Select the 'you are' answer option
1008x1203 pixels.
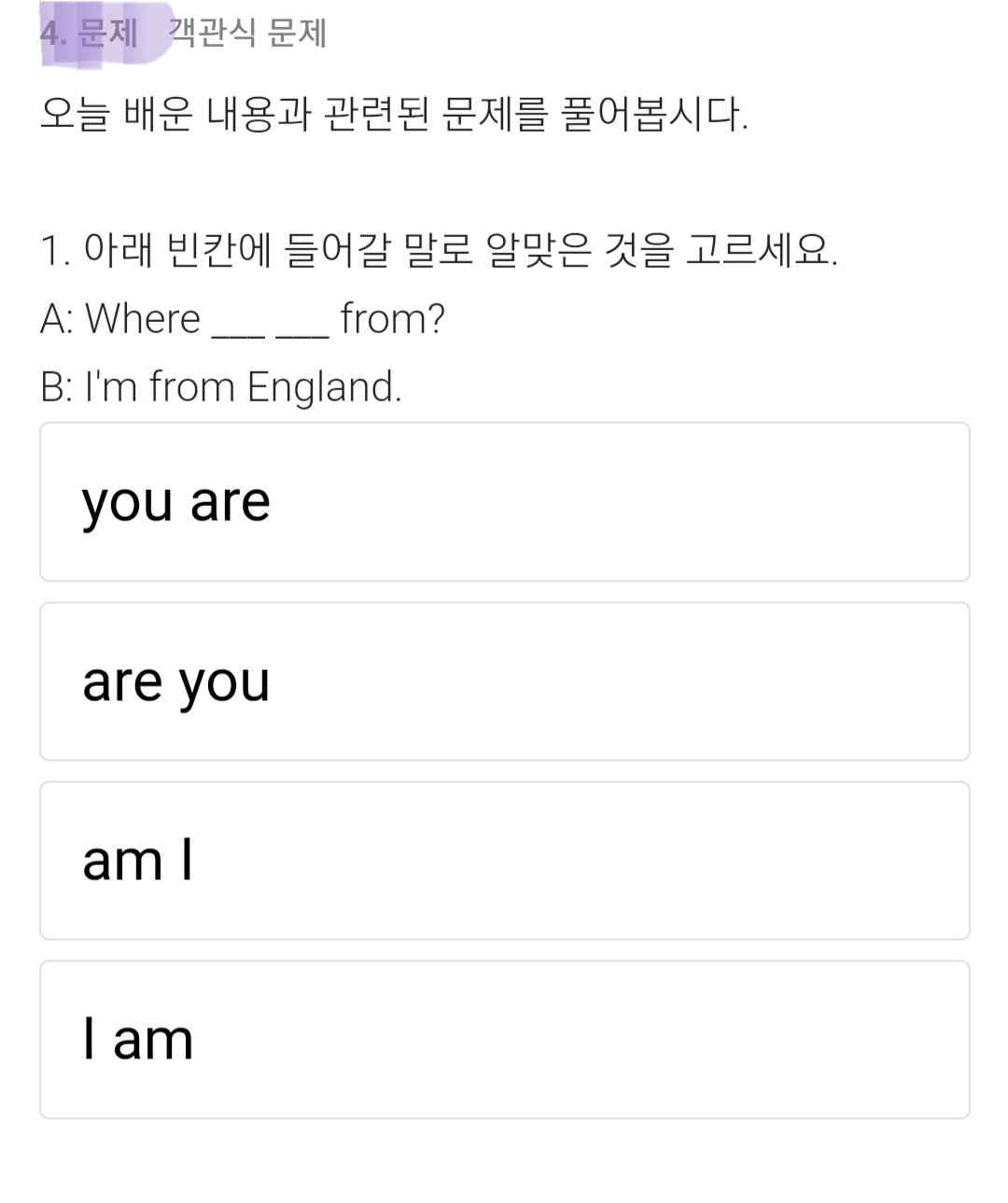(504, 502)
